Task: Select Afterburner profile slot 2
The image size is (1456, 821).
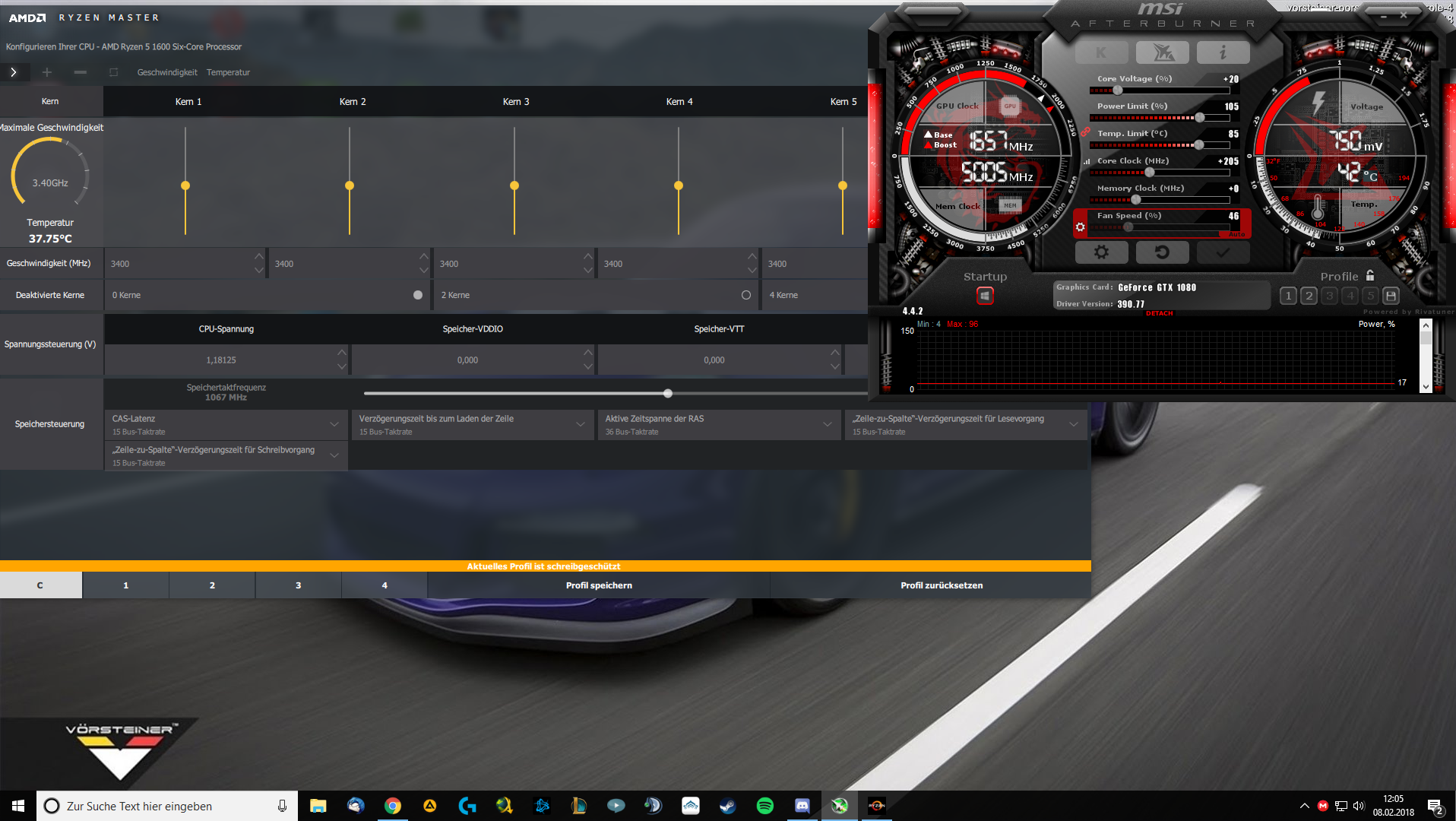Action: coord(1309,296)
